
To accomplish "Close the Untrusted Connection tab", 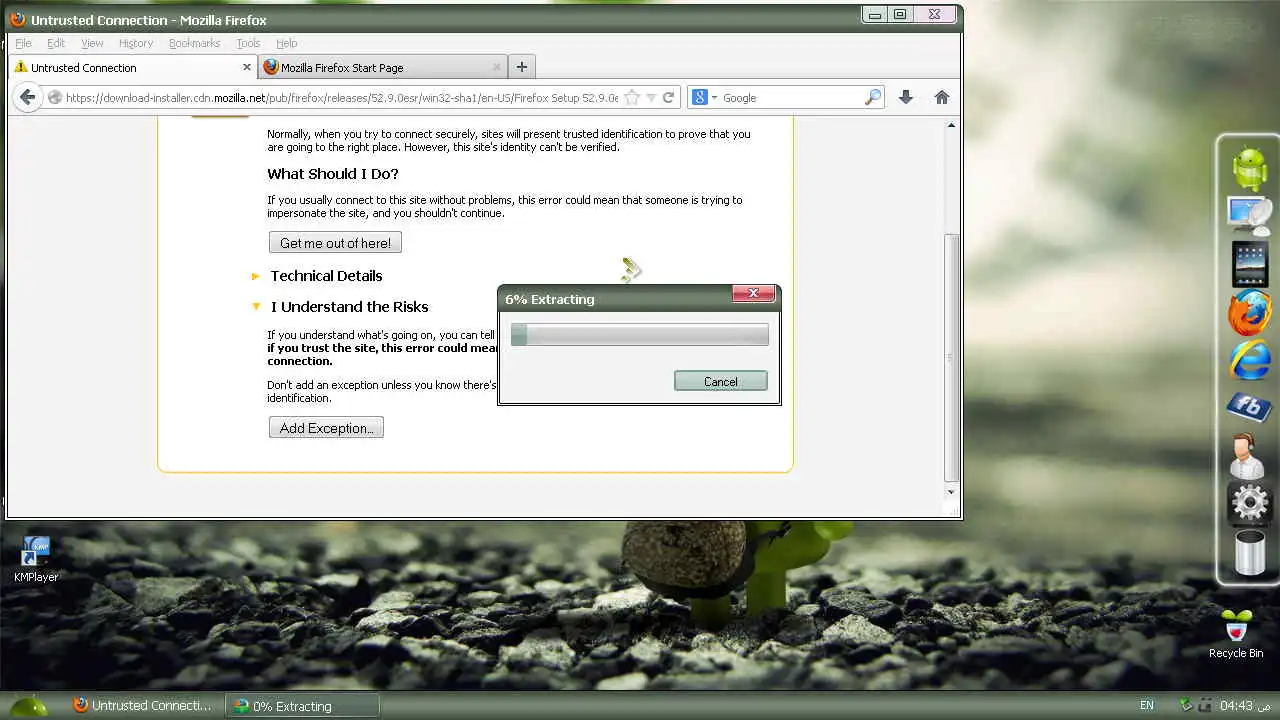I will pos(247,67).
